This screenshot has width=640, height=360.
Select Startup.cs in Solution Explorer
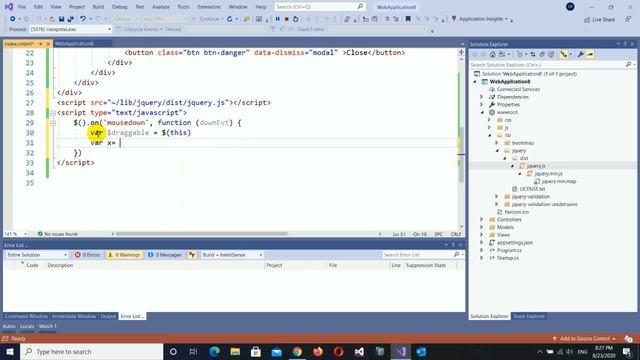click(x=508, y=258)
